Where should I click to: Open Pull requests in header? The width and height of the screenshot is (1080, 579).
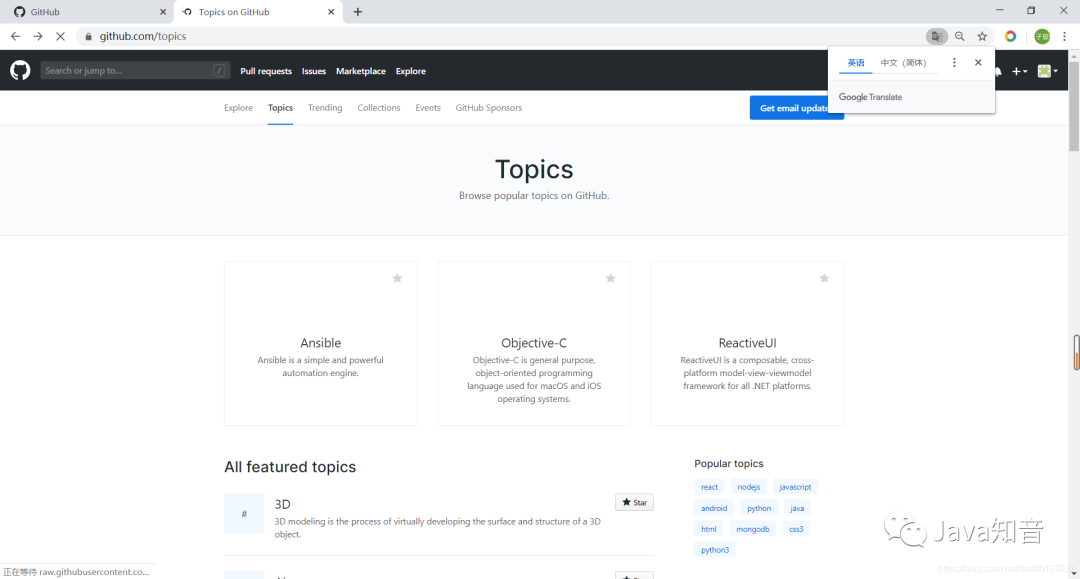coord(266,71)
